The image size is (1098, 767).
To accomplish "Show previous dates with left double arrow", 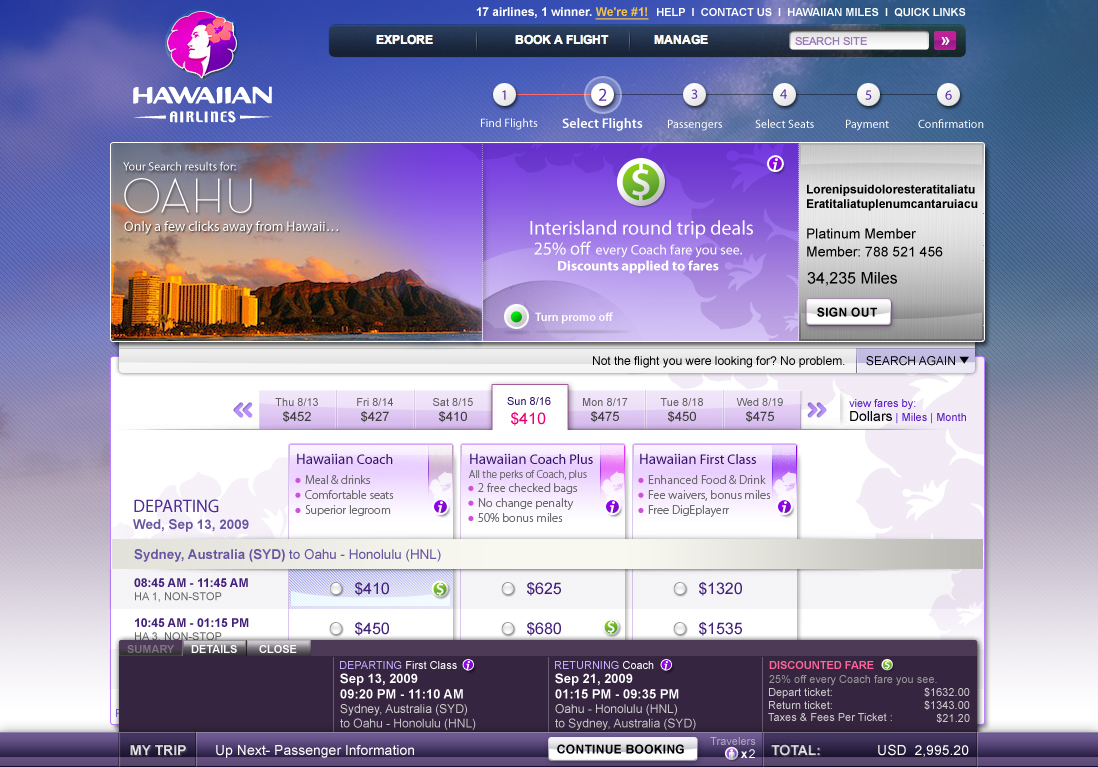I will [243, 410].
